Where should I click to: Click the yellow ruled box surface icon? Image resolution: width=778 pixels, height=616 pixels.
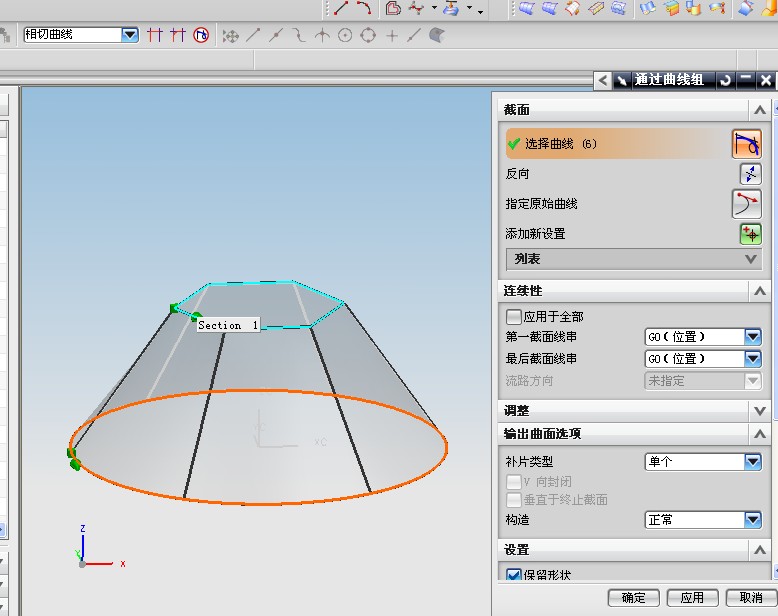pos(596,7)
